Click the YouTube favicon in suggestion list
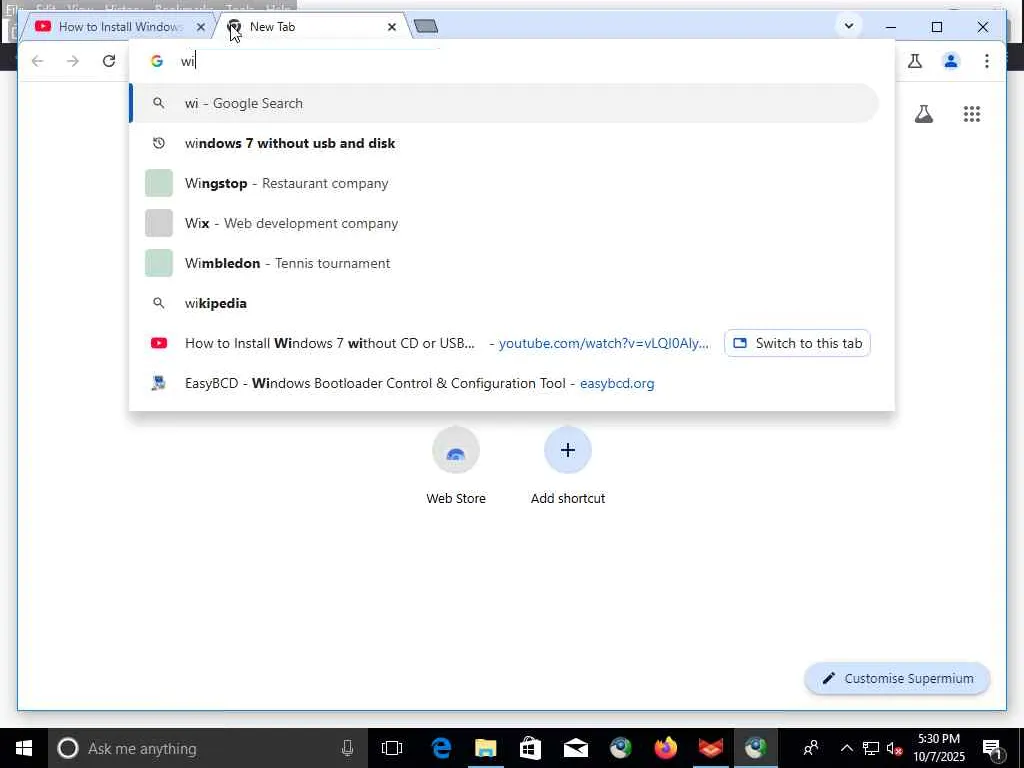Screen dimensions: 1024x768 tap(159, 343)
